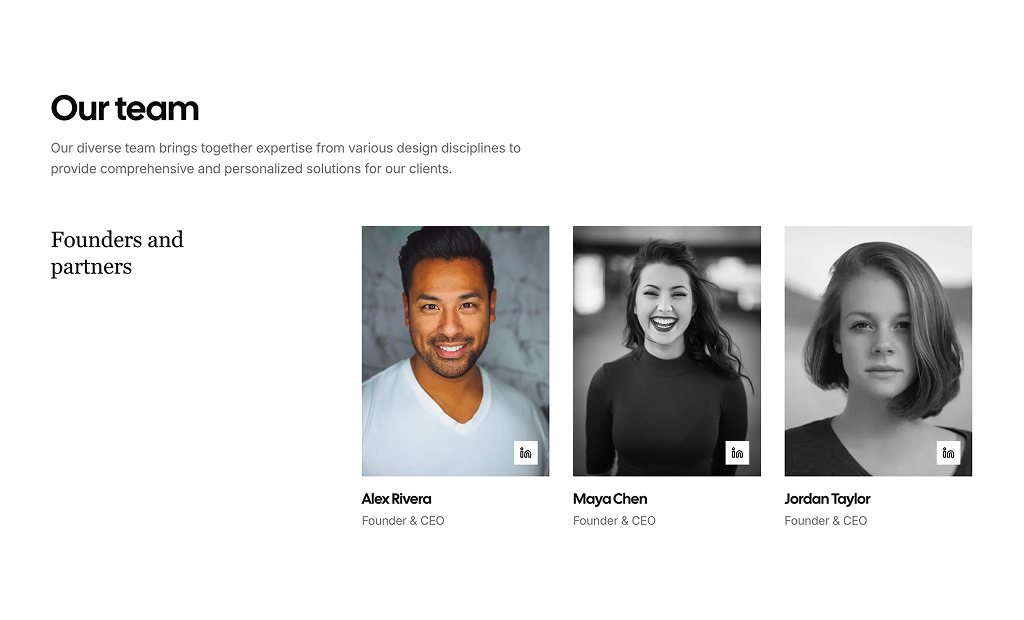
Task: Click the word 'disciplines' in the description
Action: click(x=470, y=148)
